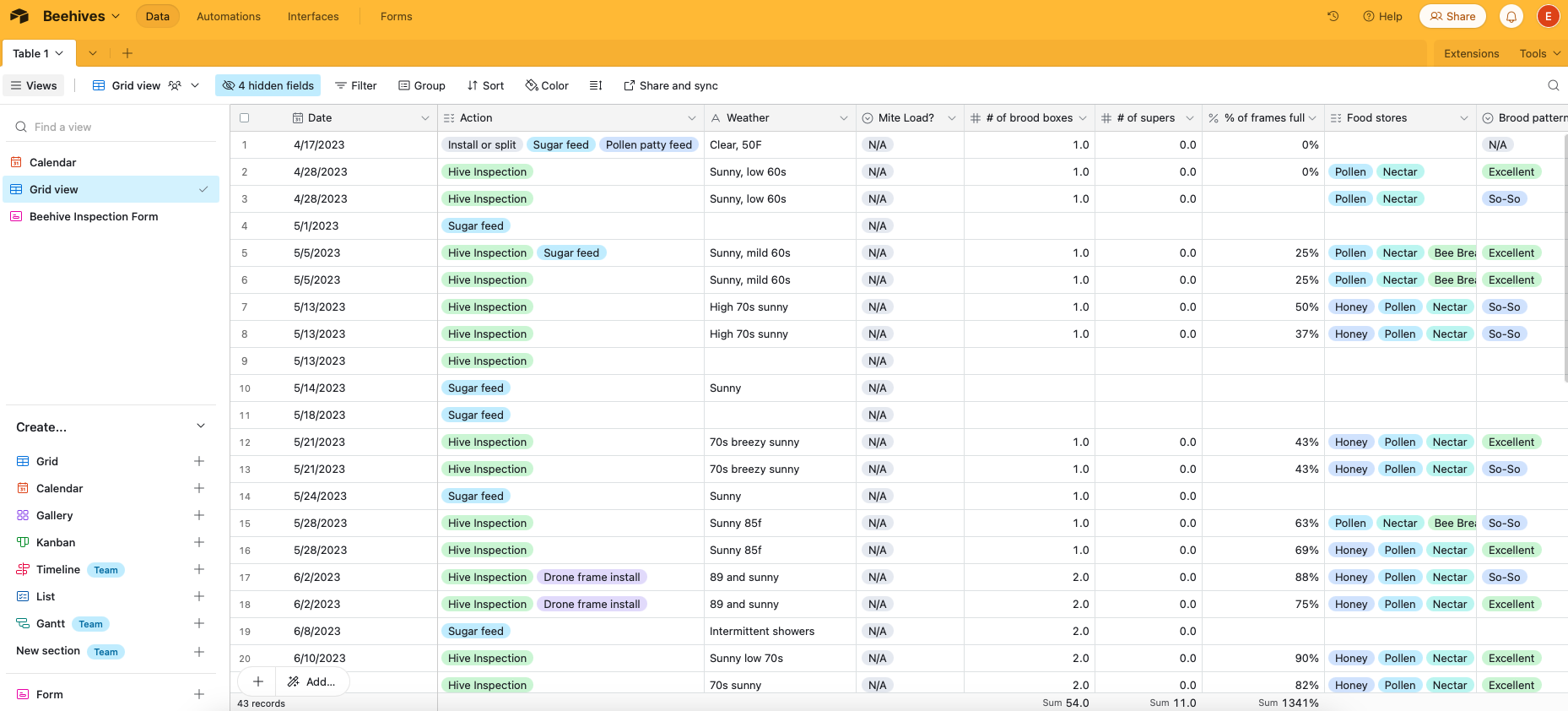Collapse the Create section chevron
Viewport: 1568px width, 711px height.
click(201, 426)
